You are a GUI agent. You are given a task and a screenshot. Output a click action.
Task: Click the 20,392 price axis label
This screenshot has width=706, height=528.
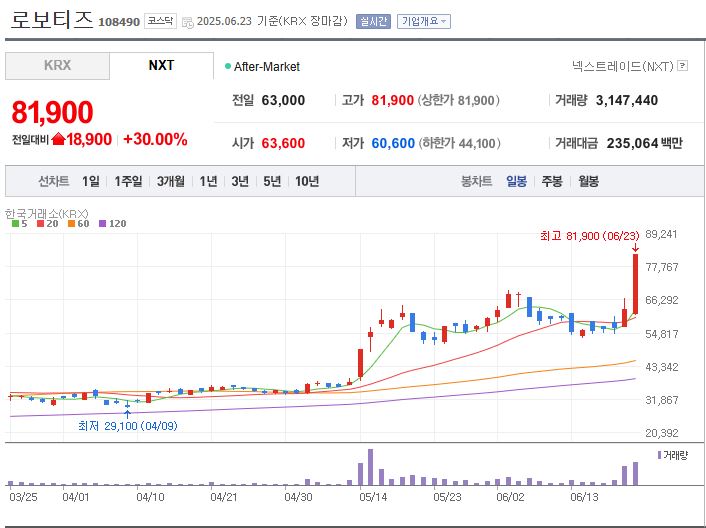pos(661,433)
